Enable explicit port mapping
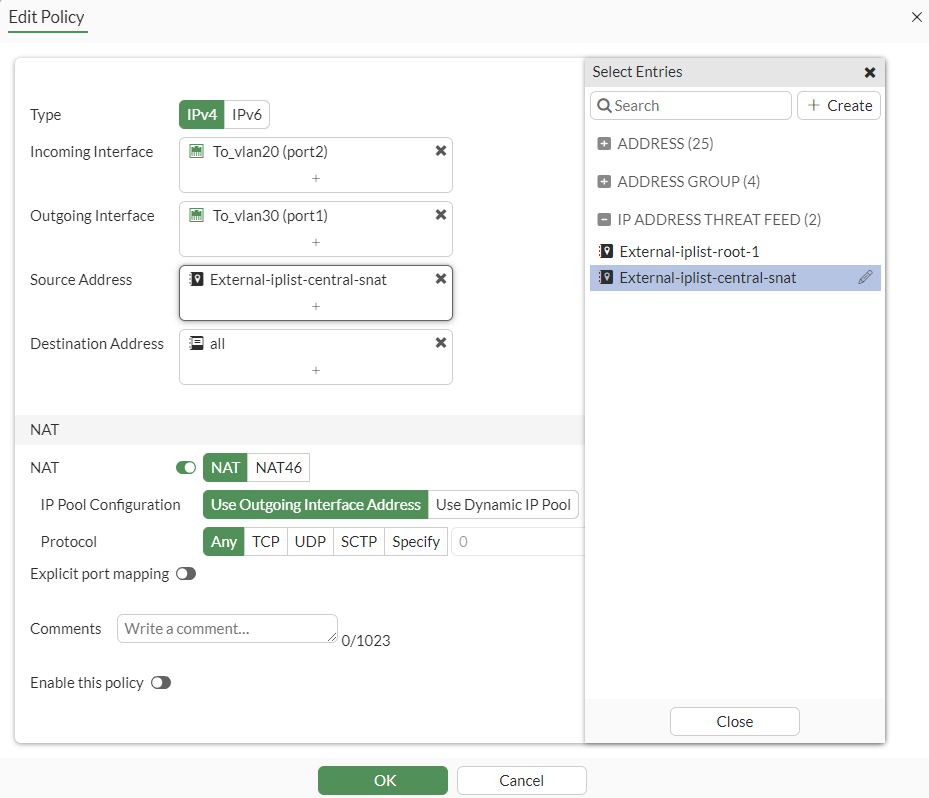Screen dimensions: 929x798 click(186, 574)
